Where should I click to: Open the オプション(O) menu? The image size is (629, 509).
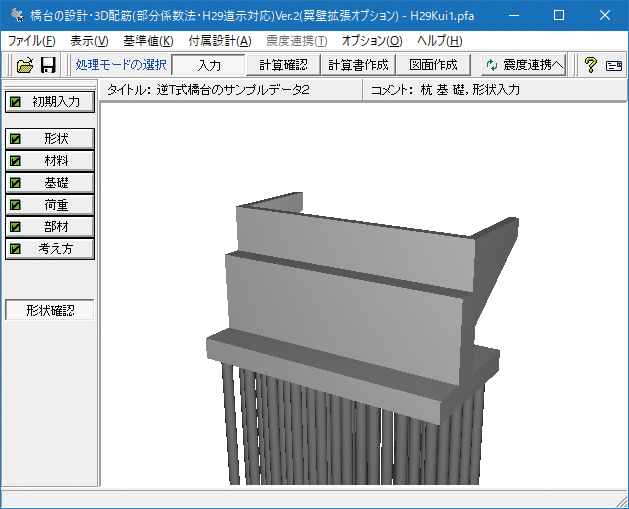372,41
